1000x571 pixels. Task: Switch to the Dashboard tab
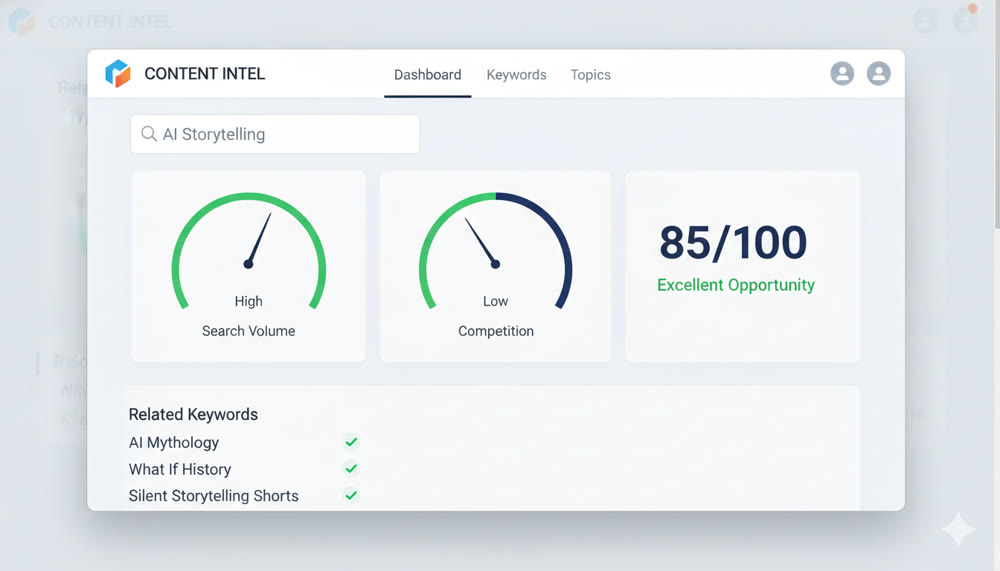(427, 75)
